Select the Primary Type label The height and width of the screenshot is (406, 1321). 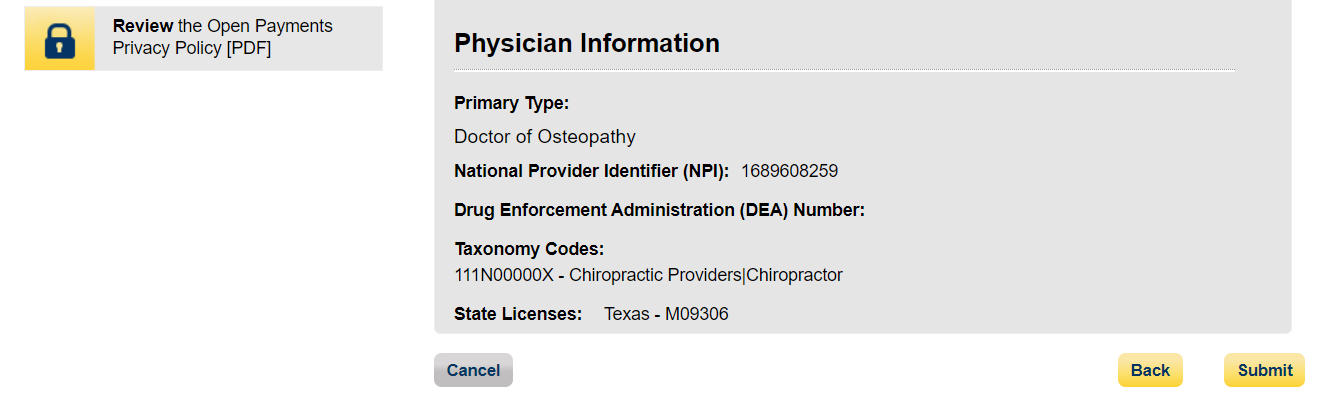[x=511, y=103]
